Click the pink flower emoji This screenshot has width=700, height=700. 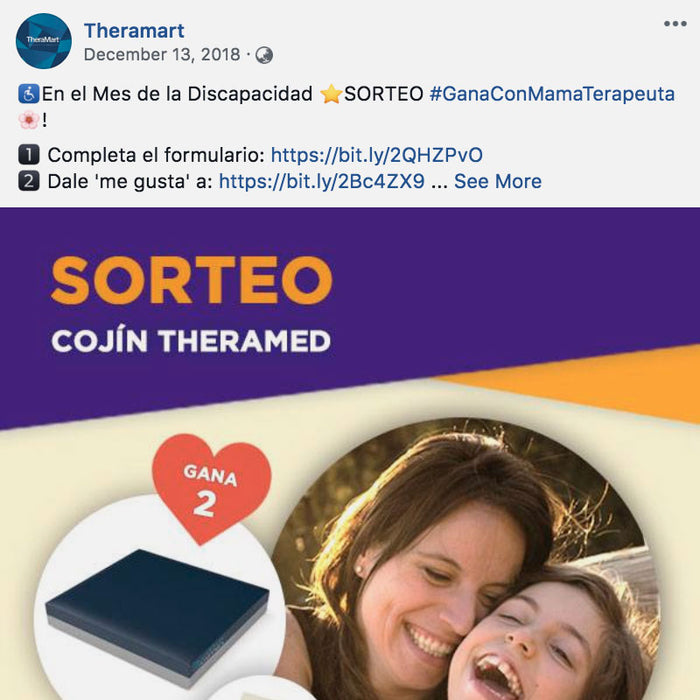pos(29,120)
